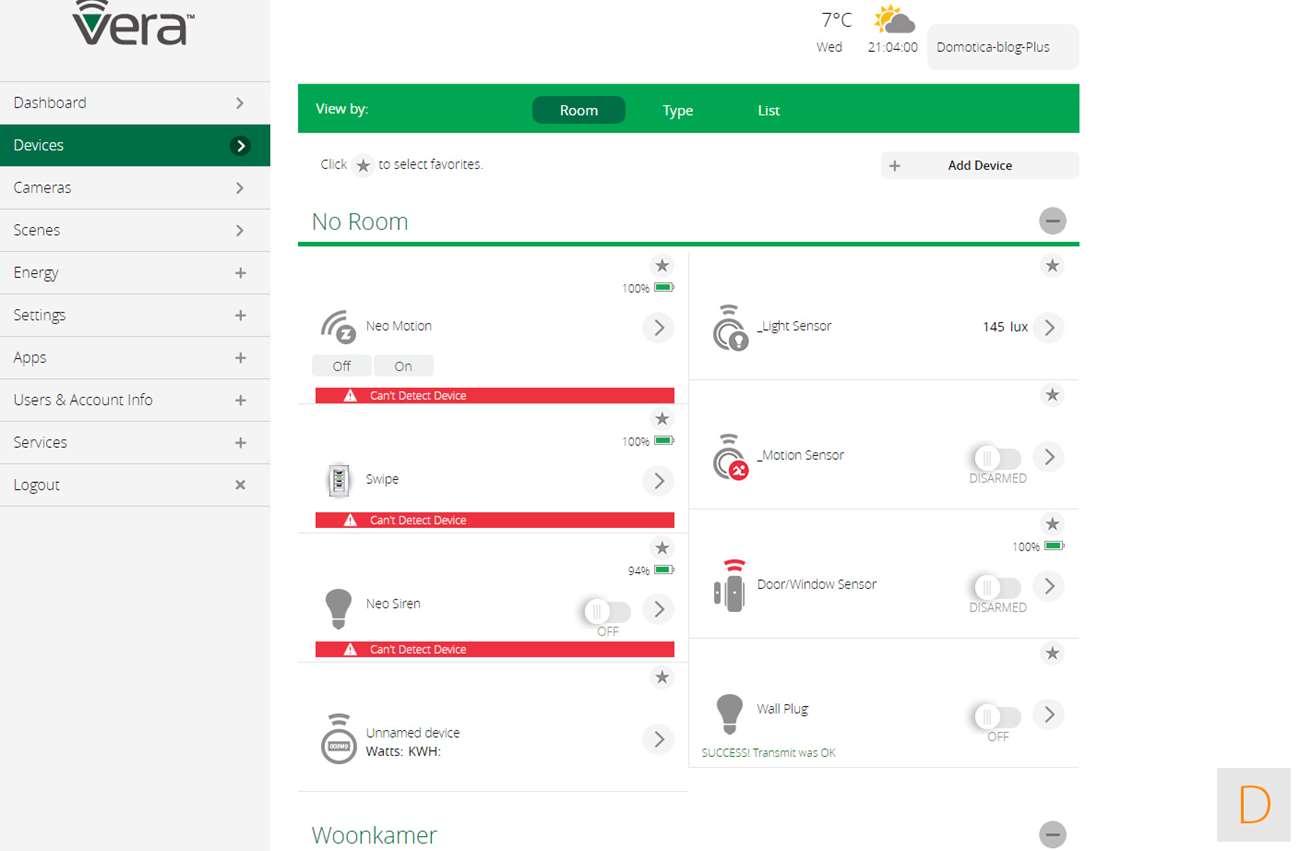Open Scenes from the sidebar
Image resolution: width=1300 pixels, height=851 pixels.
(x=135, y=230)
